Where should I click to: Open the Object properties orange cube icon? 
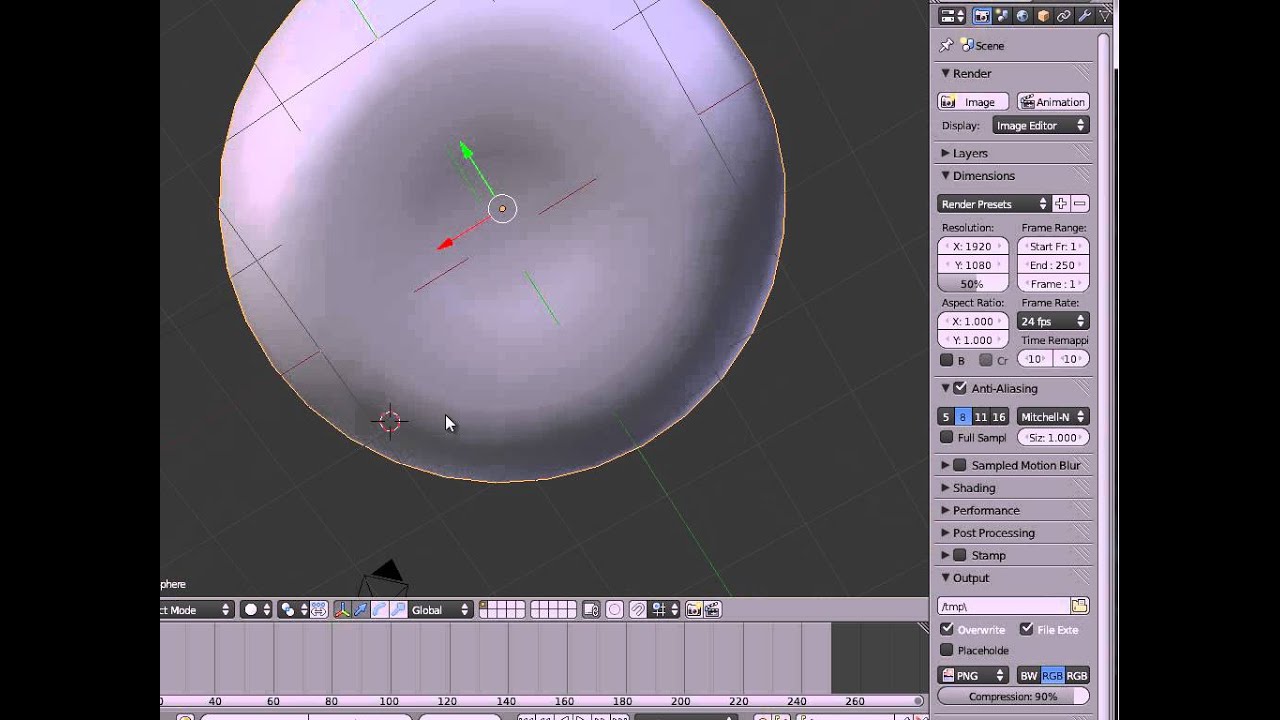pyautogui.click(x=1043, y=16)
